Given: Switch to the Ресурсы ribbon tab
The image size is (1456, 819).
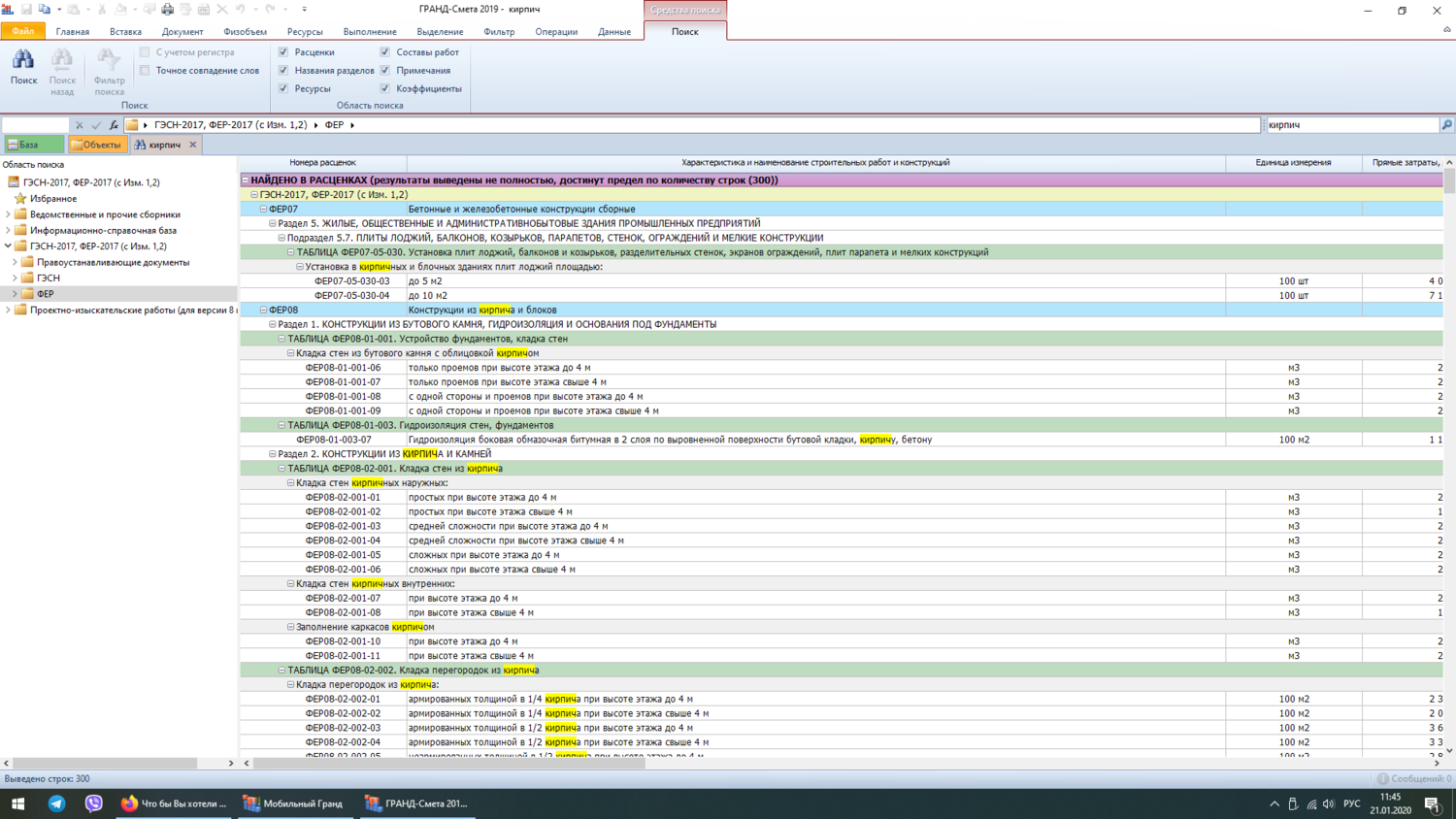Looking at the screenshot, I should click(x=305, y=32).
